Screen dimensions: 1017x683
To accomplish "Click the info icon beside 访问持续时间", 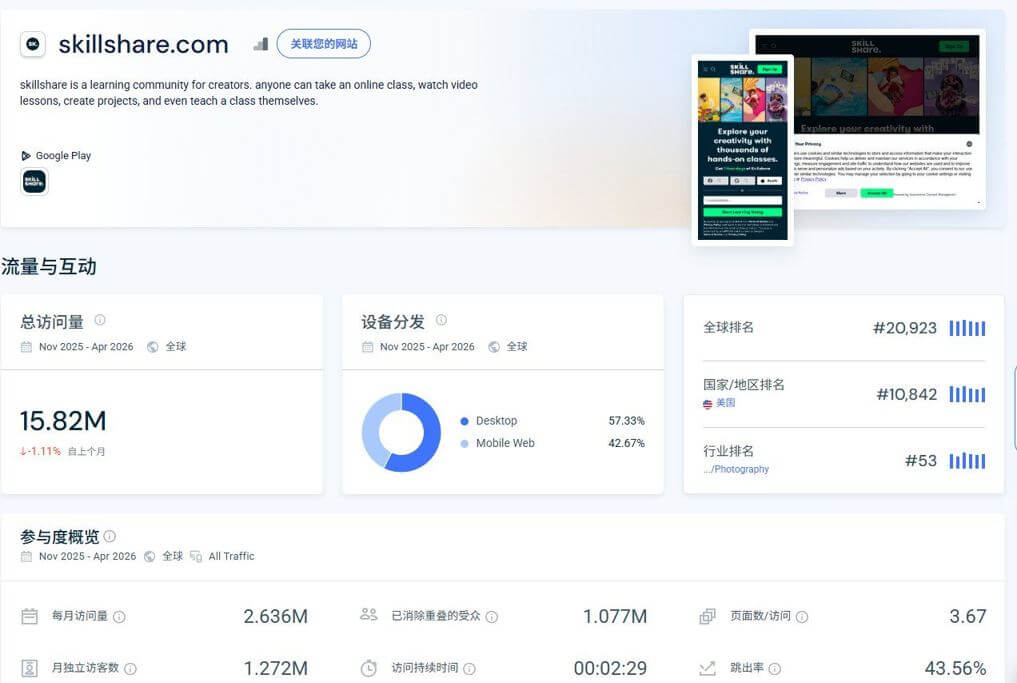I will [x=470, y=669].
